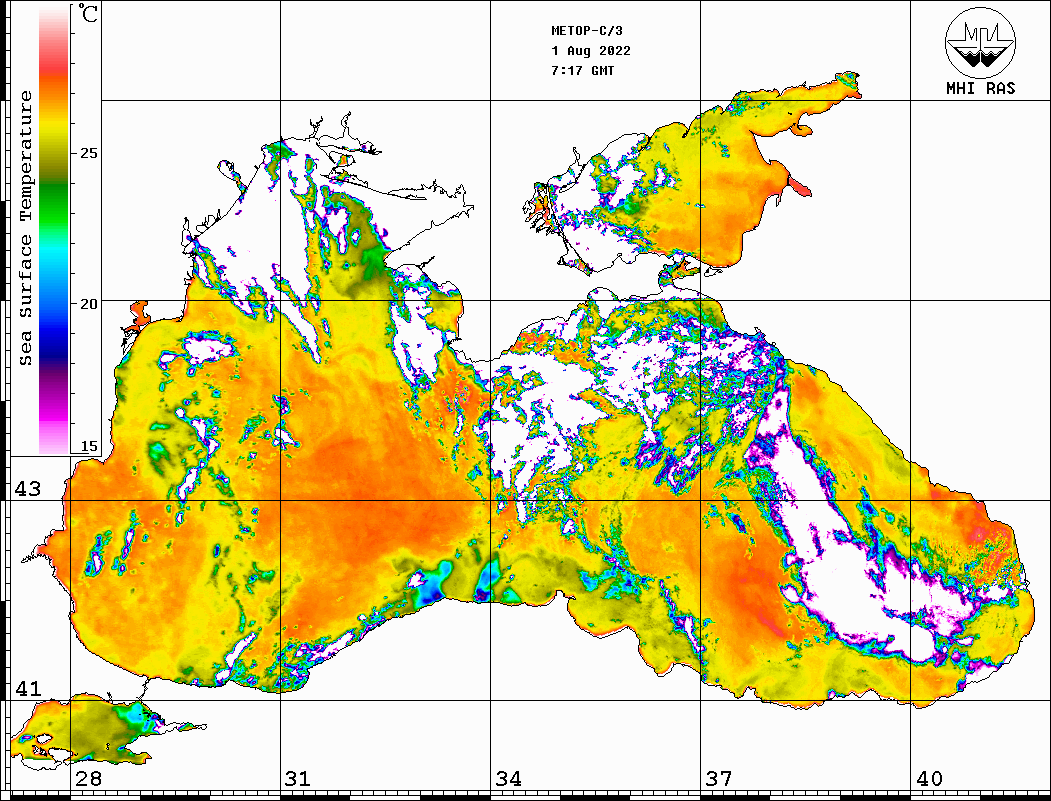Click latitude label "43"
This screenshot has width=1051, height=801.
28,489
